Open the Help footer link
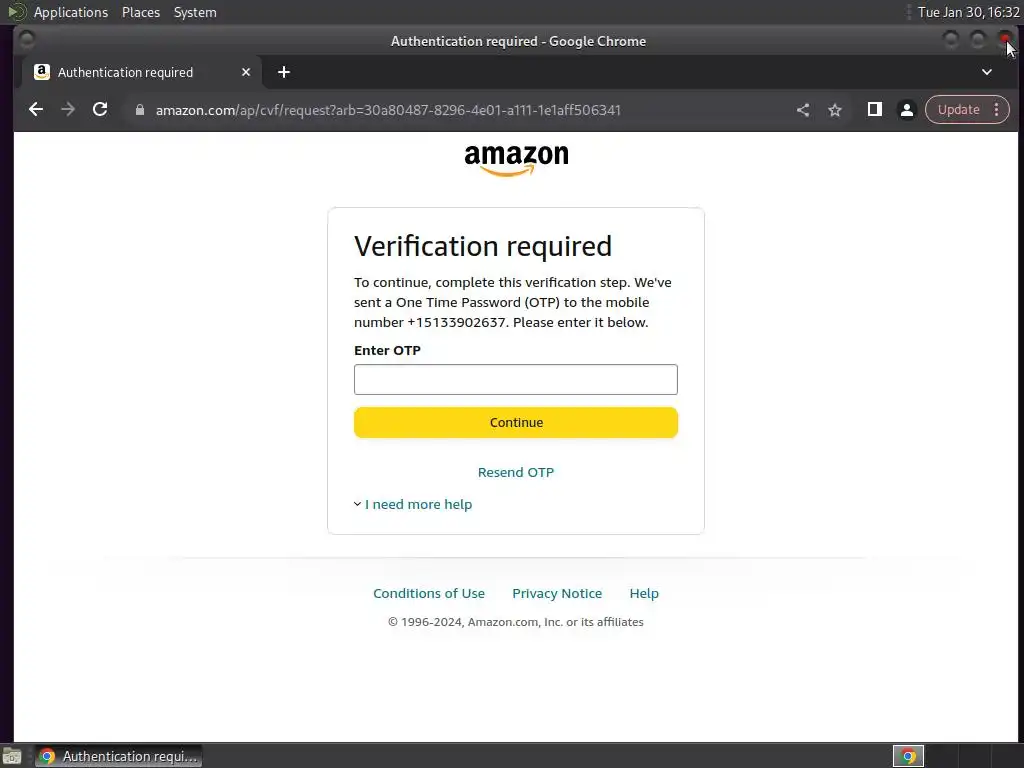 [x=644, y=593]
